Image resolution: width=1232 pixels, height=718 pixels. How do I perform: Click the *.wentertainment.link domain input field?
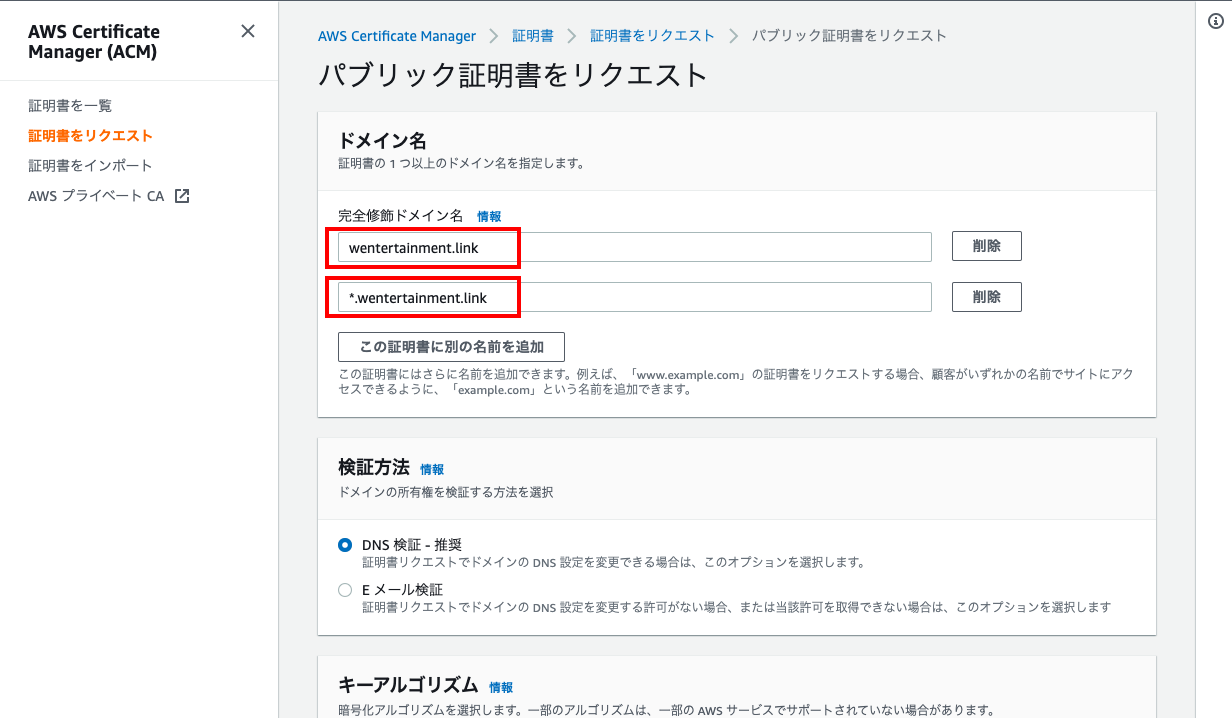tap(634, 297)
